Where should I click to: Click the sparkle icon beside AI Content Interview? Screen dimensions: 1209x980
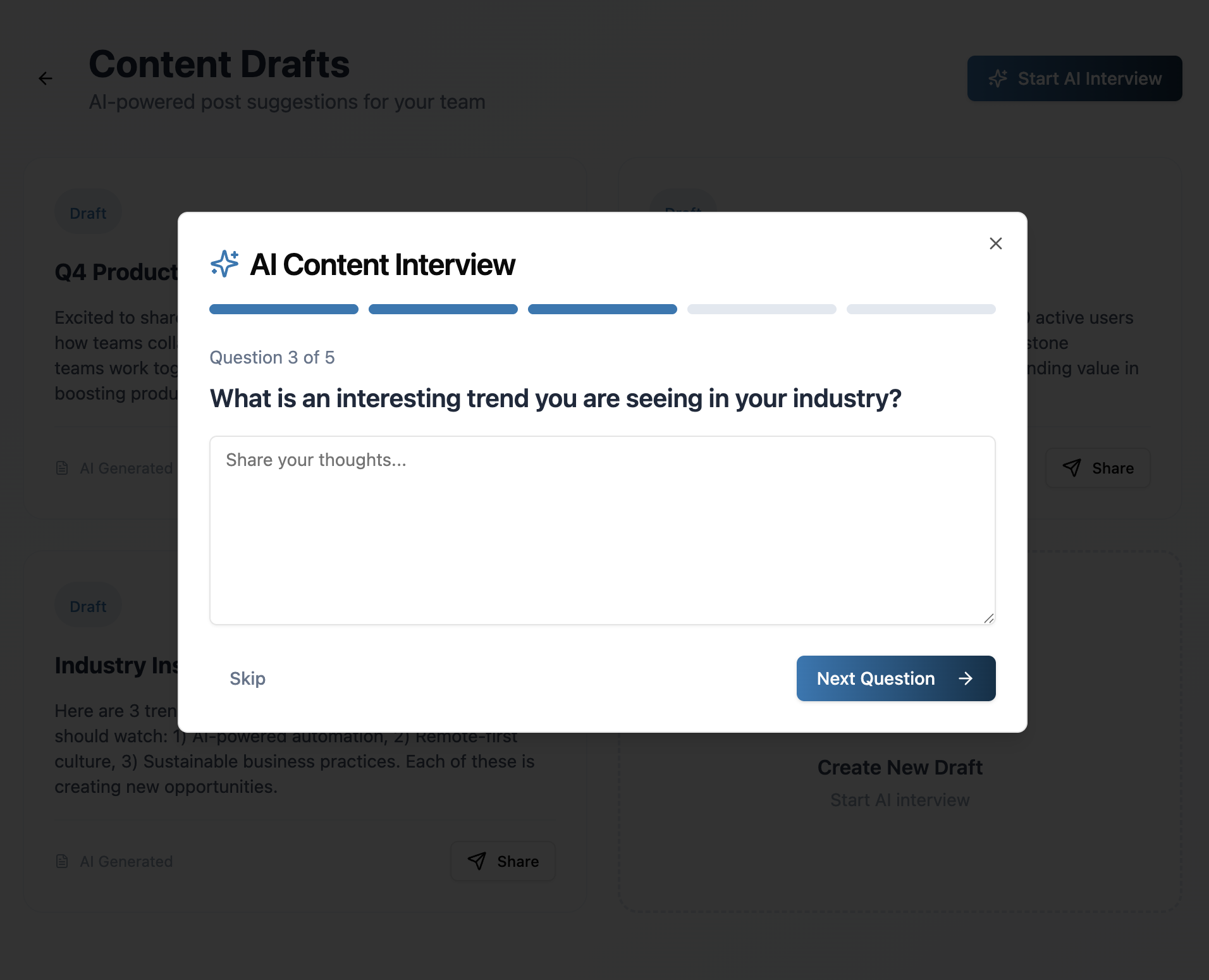coord(224,264)
